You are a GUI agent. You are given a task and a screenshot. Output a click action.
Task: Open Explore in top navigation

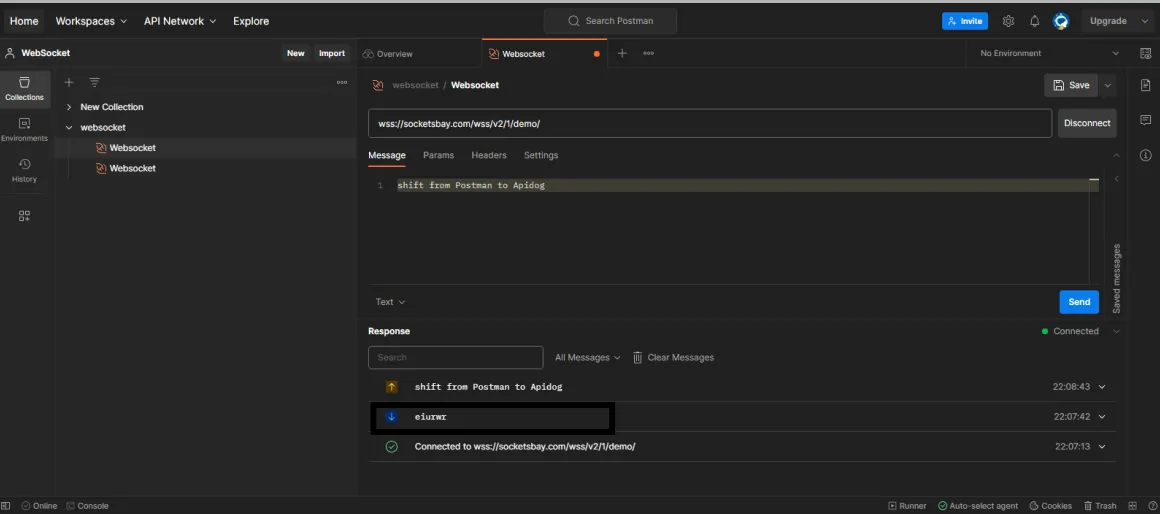click(251, 21)
